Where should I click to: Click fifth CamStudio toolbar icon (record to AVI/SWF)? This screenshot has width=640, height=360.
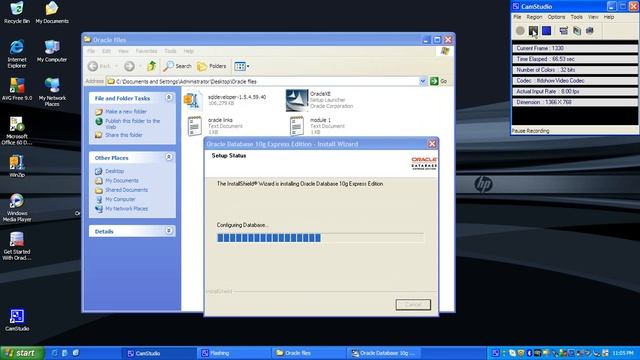click(577, 31)
